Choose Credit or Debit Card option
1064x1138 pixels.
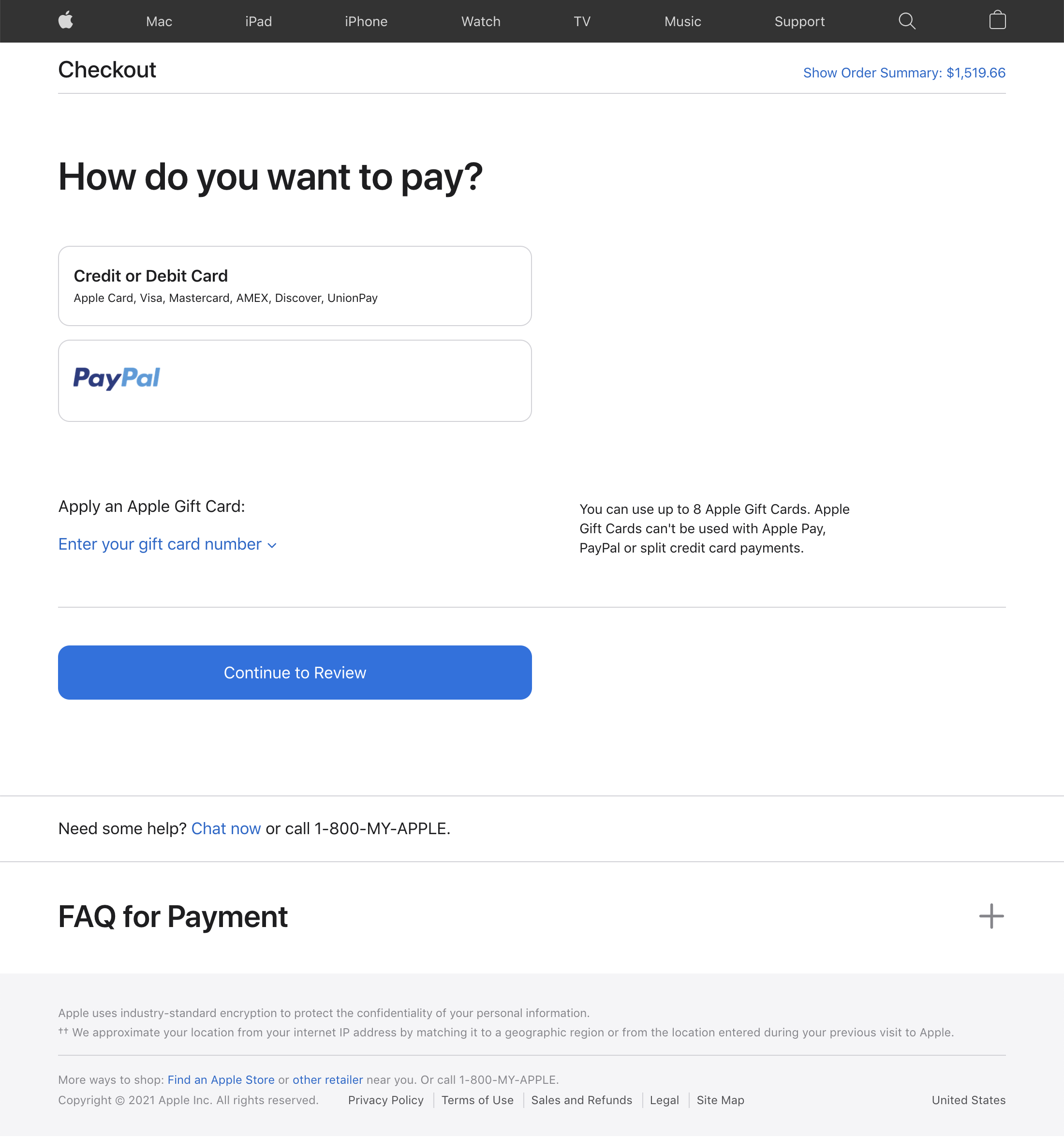click(295, 285)
